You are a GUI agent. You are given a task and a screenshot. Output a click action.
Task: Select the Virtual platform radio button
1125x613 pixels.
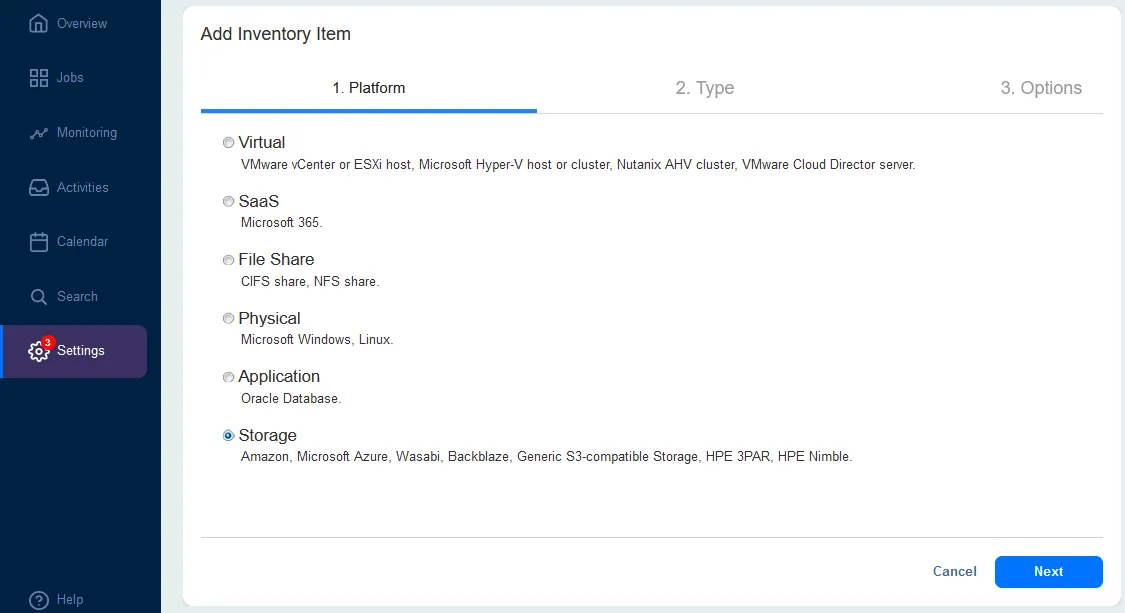pyautogui.click(x=228, y=142)
